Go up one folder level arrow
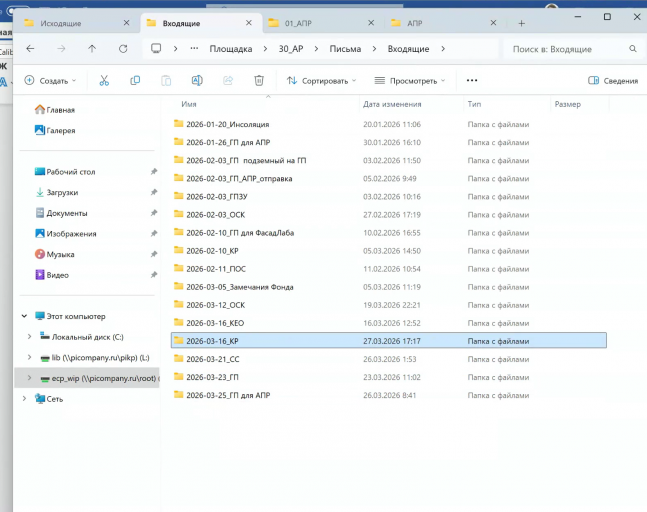Viewport: 647px width, 512px height. point(92,49)
